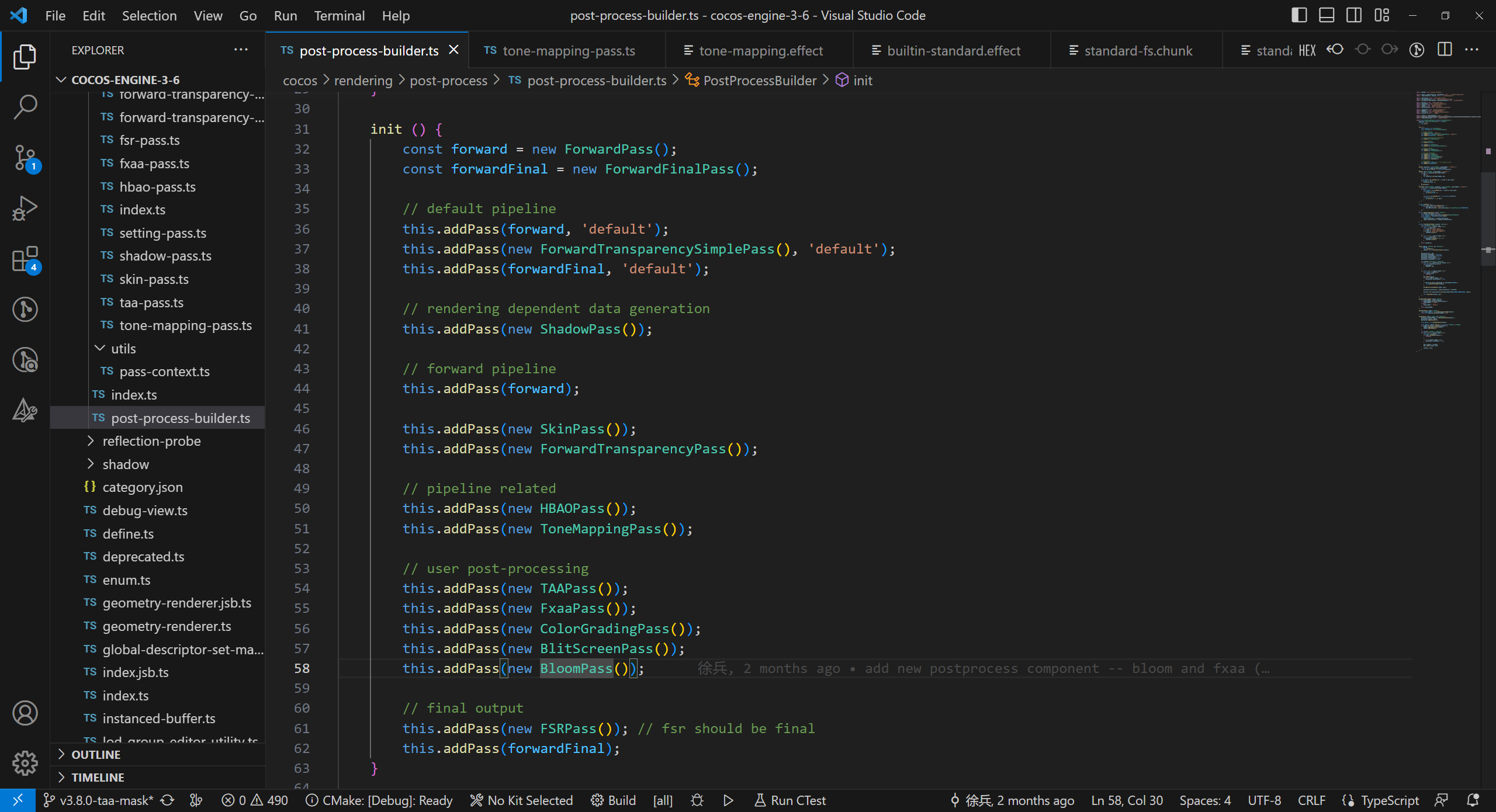The image size is (1496, 812).
Task: Toggle HEX editor view
Action: pos(1307,51)
